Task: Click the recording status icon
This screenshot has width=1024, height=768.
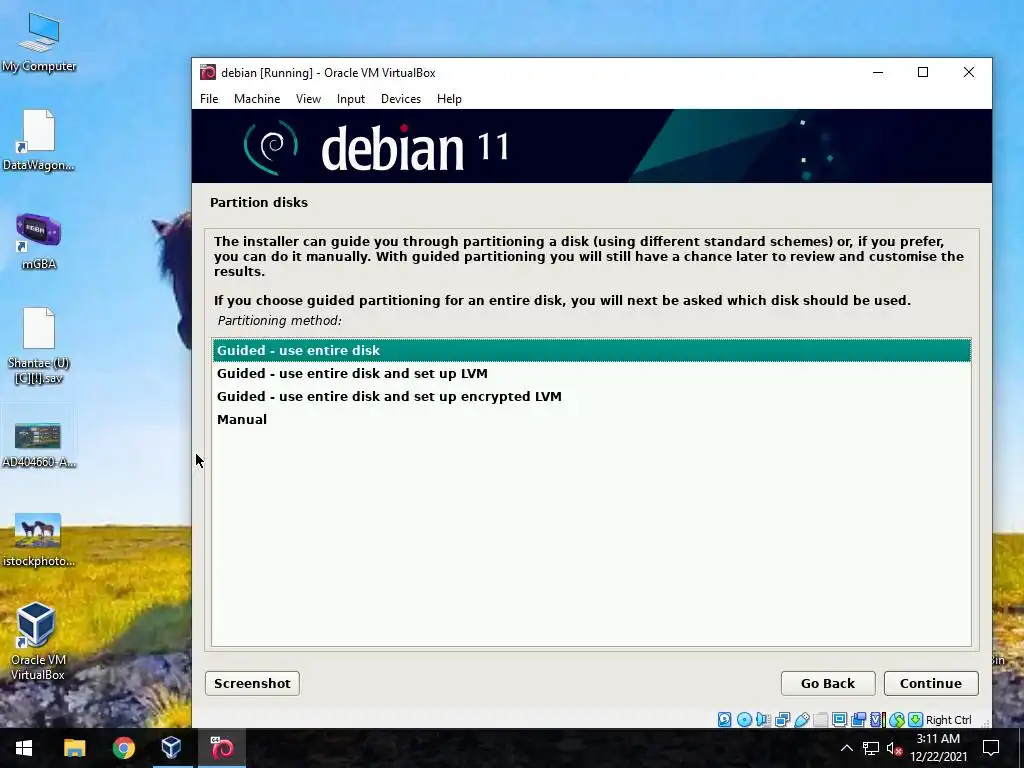Action: 858,720
